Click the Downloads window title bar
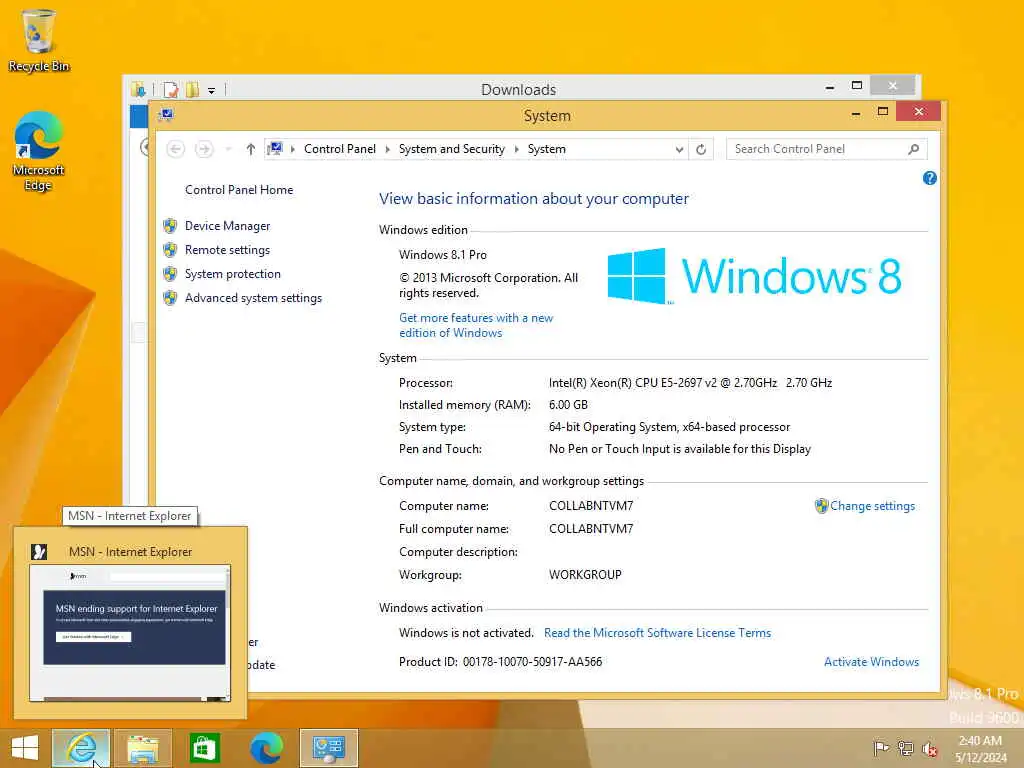This screenshot has height=768, width=1024. coord(519,89)
